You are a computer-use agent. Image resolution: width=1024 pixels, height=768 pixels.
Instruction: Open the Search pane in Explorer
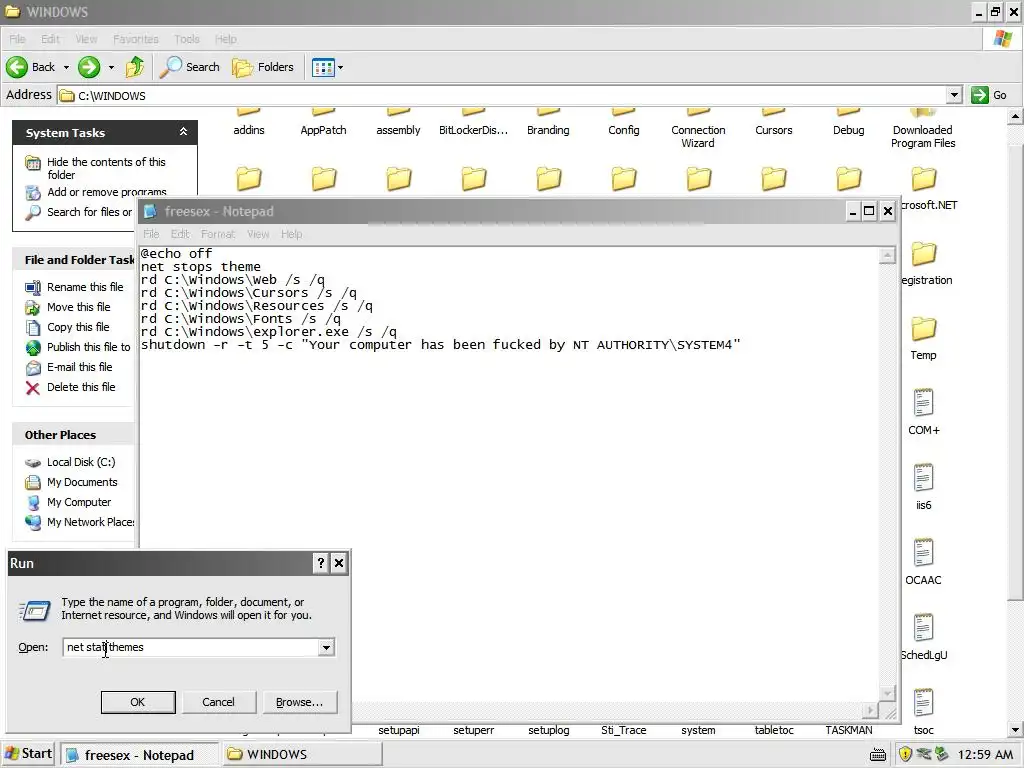[x=189, y=67]
